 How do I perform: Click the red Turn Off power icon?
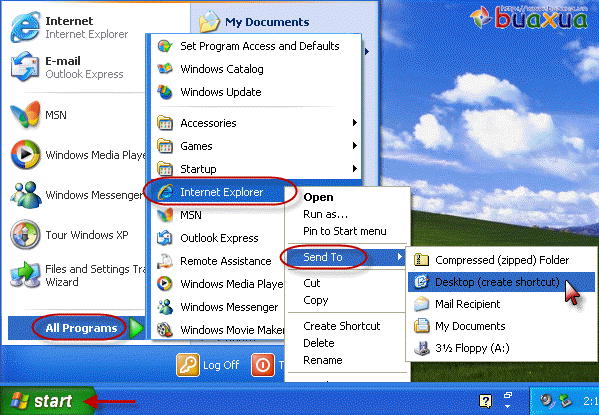262,365
